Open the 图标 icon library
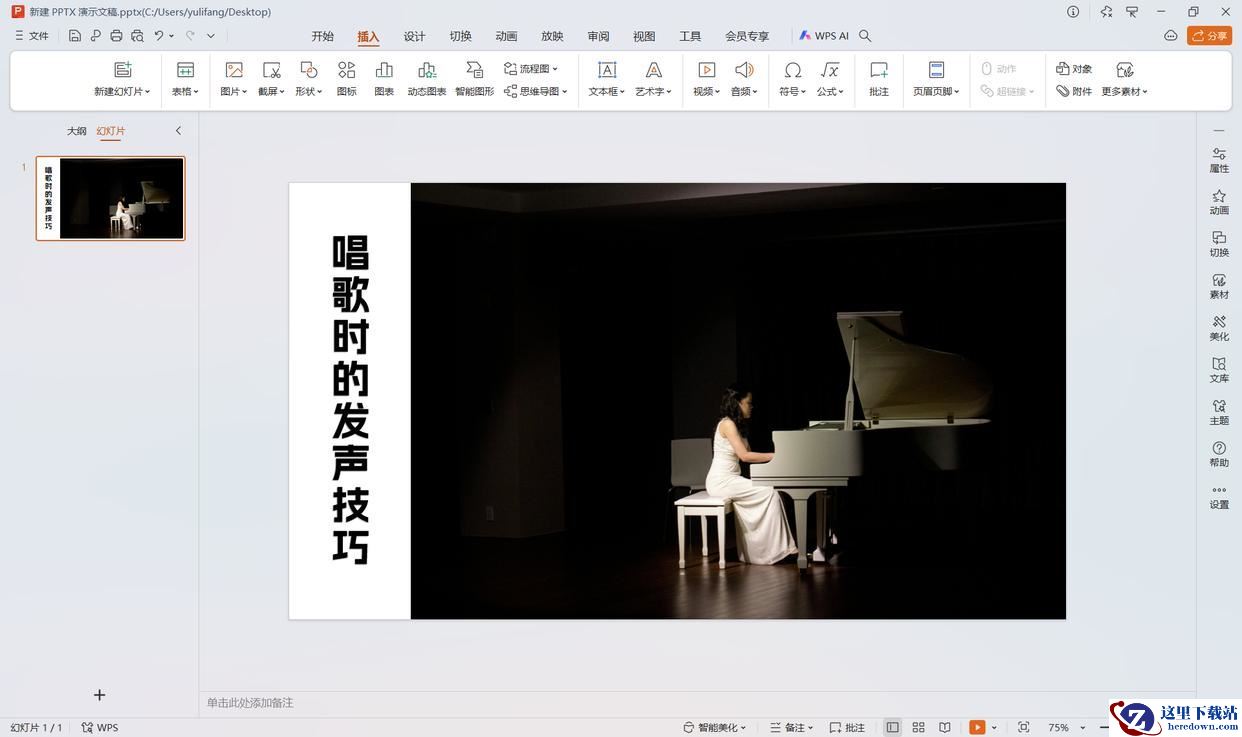The image size is (1242, 737). coord(346,79)
